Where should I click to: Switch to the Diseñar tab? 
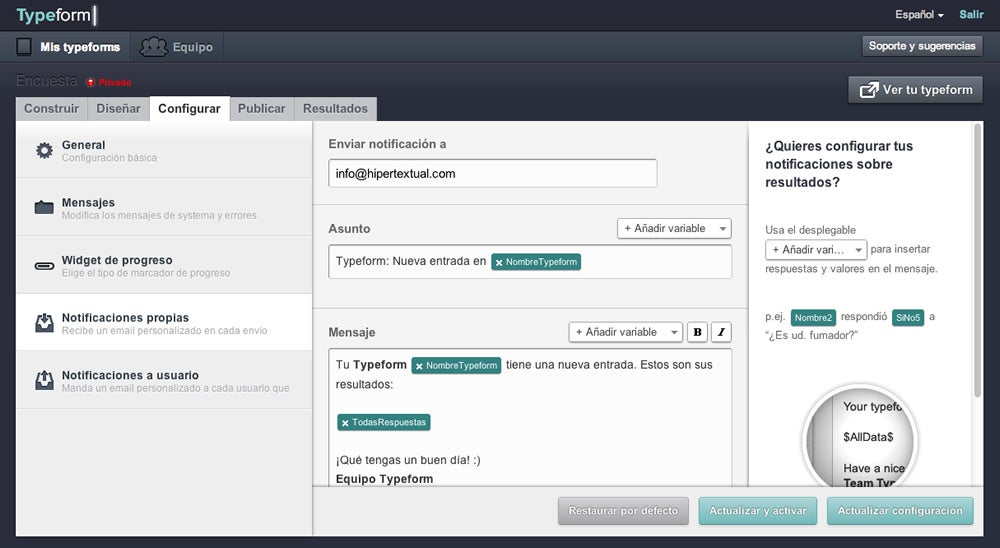coord(118,109)
